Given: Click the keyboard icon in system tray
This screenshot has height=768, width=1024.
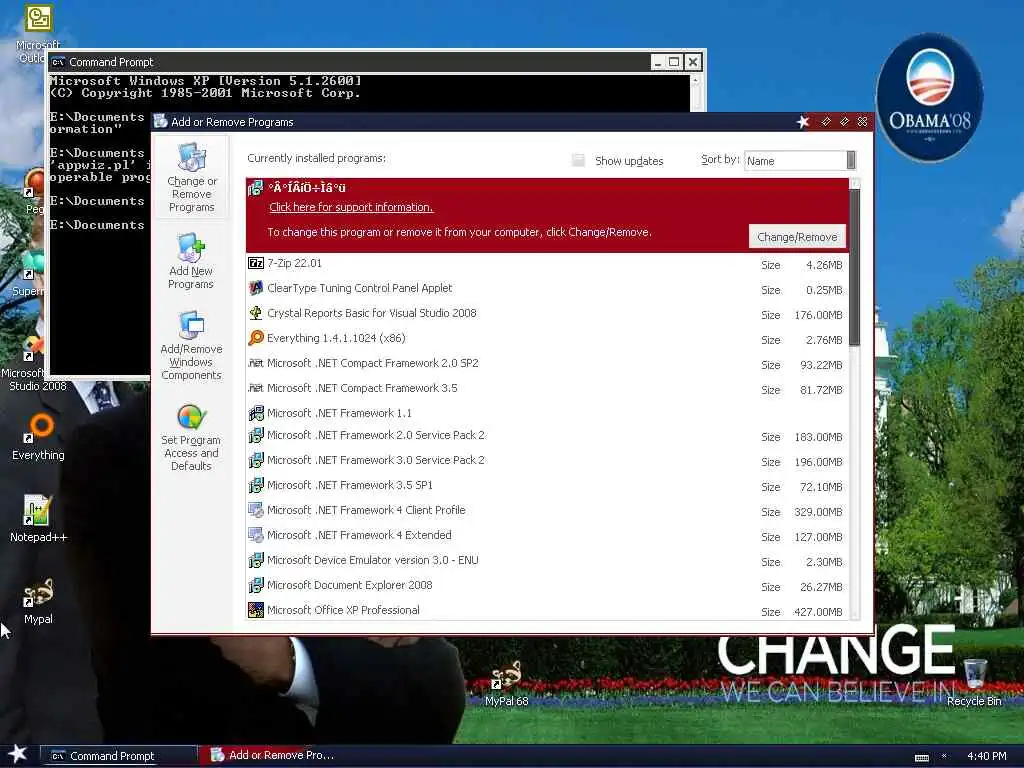Looking at the screenshot, I should click(x=921, y=758).
